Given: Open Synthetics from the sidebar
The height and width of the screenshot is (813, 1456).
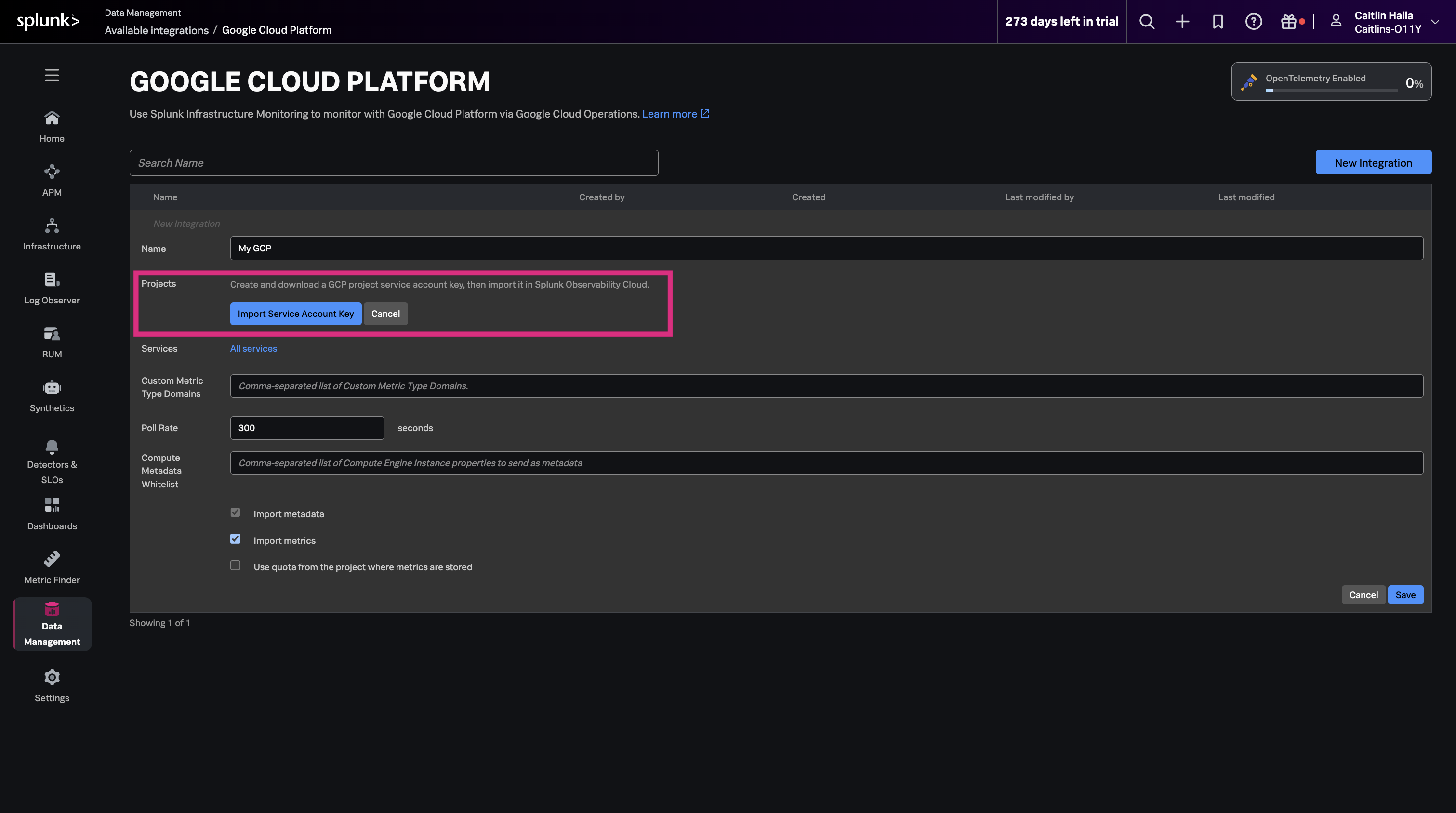Looking at the screenshot, I should click(52, 396).
